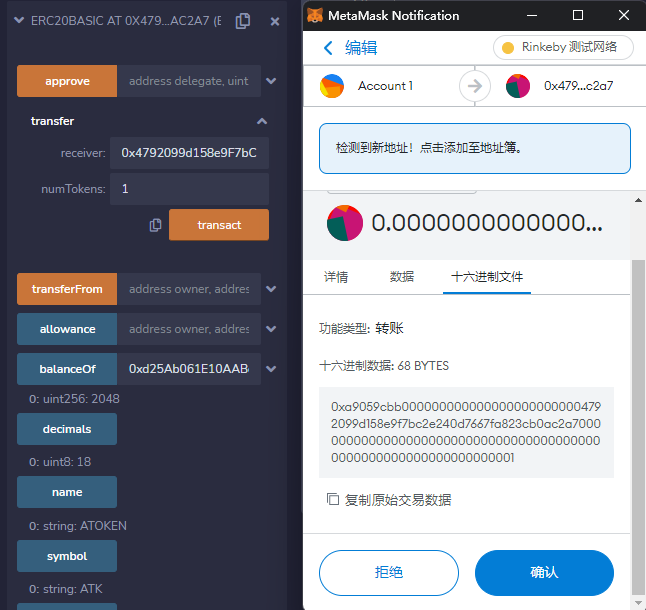
Task: Expand the transferFrom function parameters
Action: (271, 289)
